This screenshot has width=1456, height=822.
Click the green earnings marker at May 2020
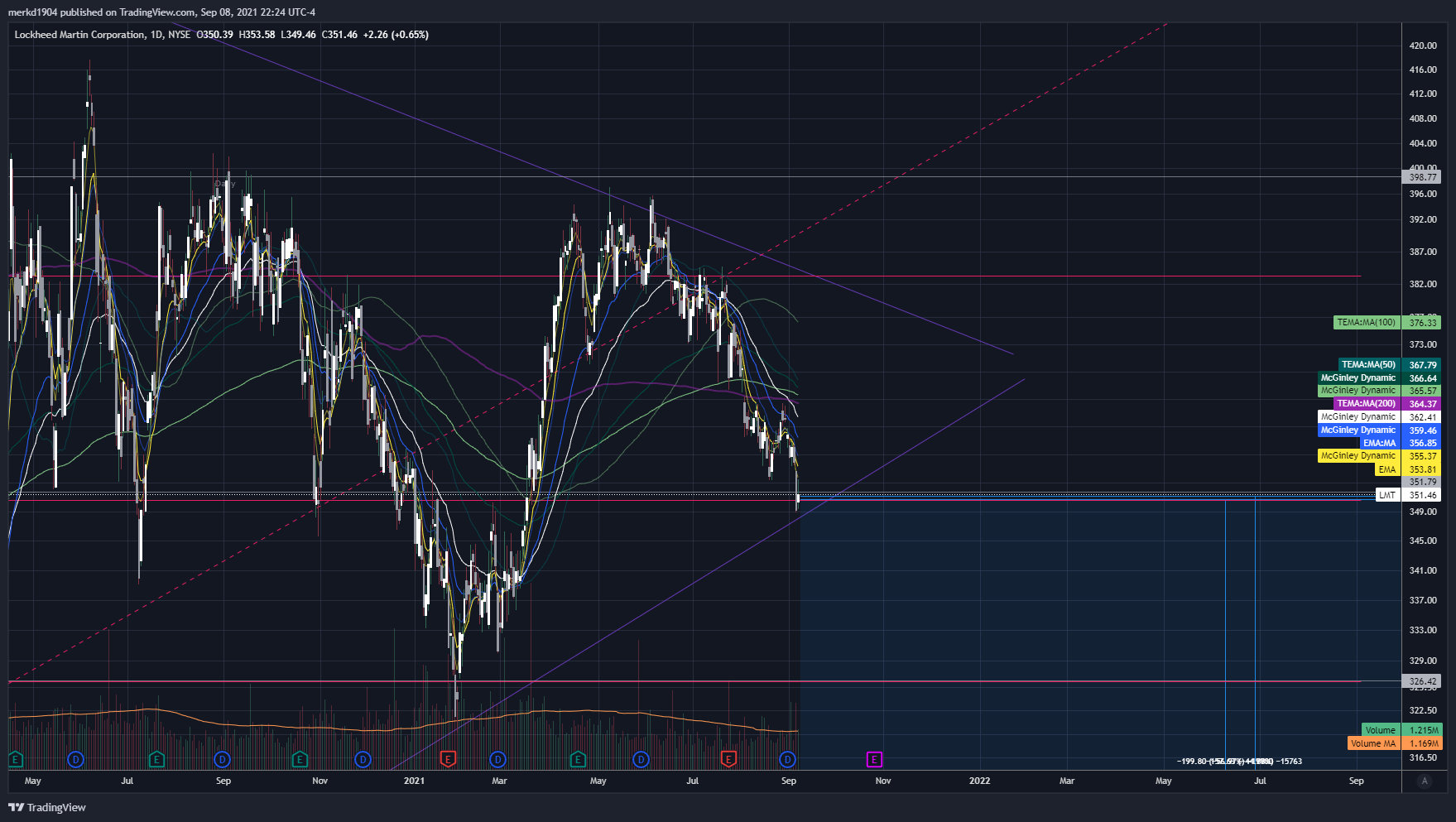[x=14, y=759]
